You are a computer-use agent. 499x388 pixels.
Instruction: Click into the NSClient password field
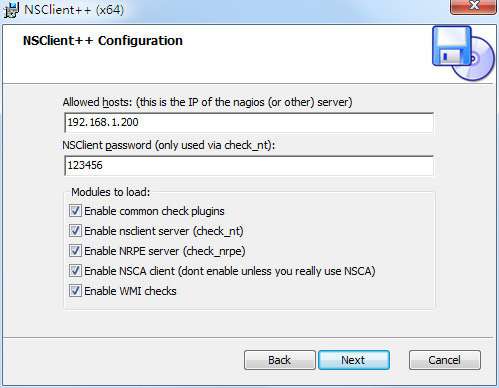pyautogui.click(x=249, y=165)
